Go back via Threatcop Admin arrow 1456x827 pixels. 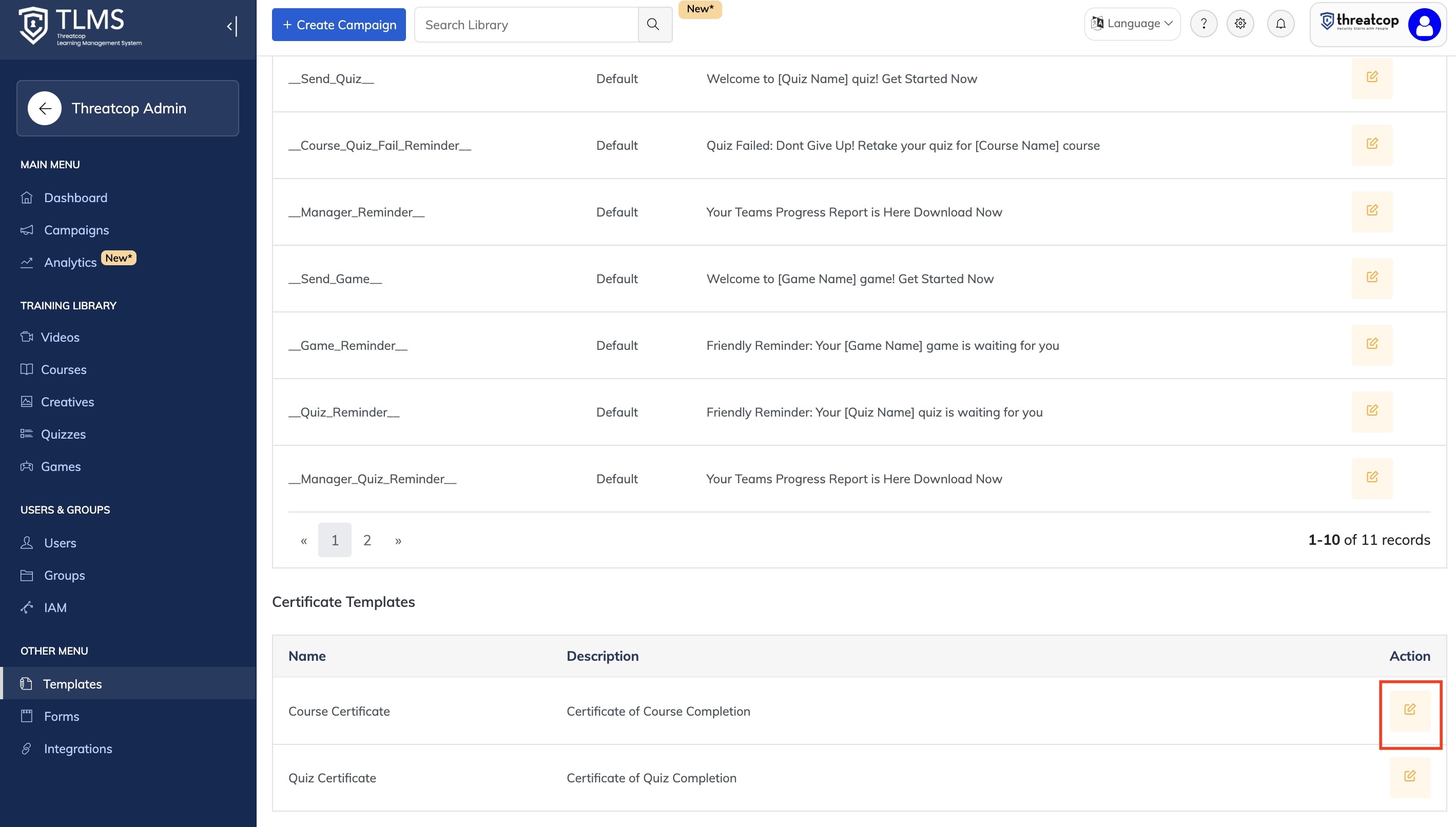pyautogui.click(x=45, y=108)
